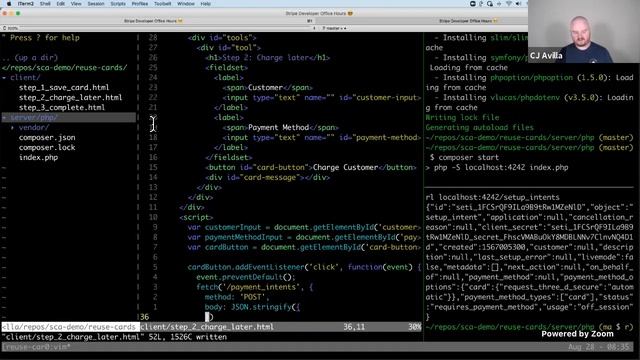Open step_2_charge_later.html in the tree
This screenshot has height=360, width=640.
[x=70, y=98]
